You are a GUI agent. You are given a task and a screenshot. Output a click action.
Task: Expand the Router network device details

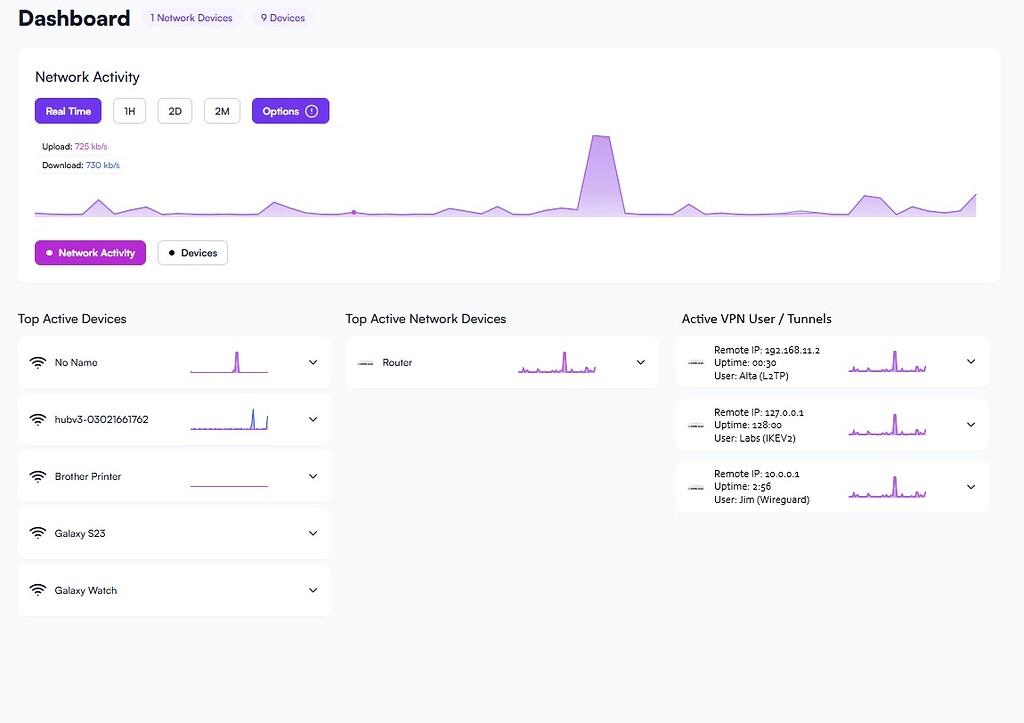click(640, 363)
